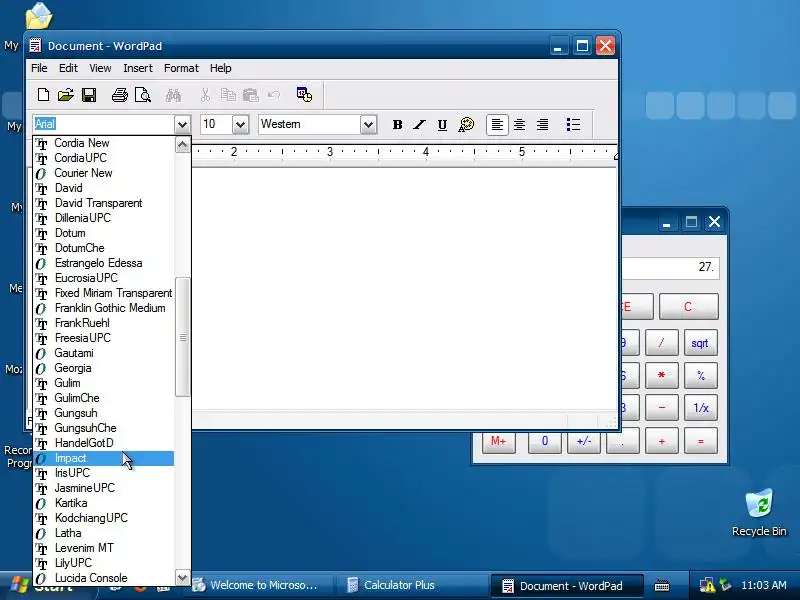Select David Transparent font

pos(104,203)
